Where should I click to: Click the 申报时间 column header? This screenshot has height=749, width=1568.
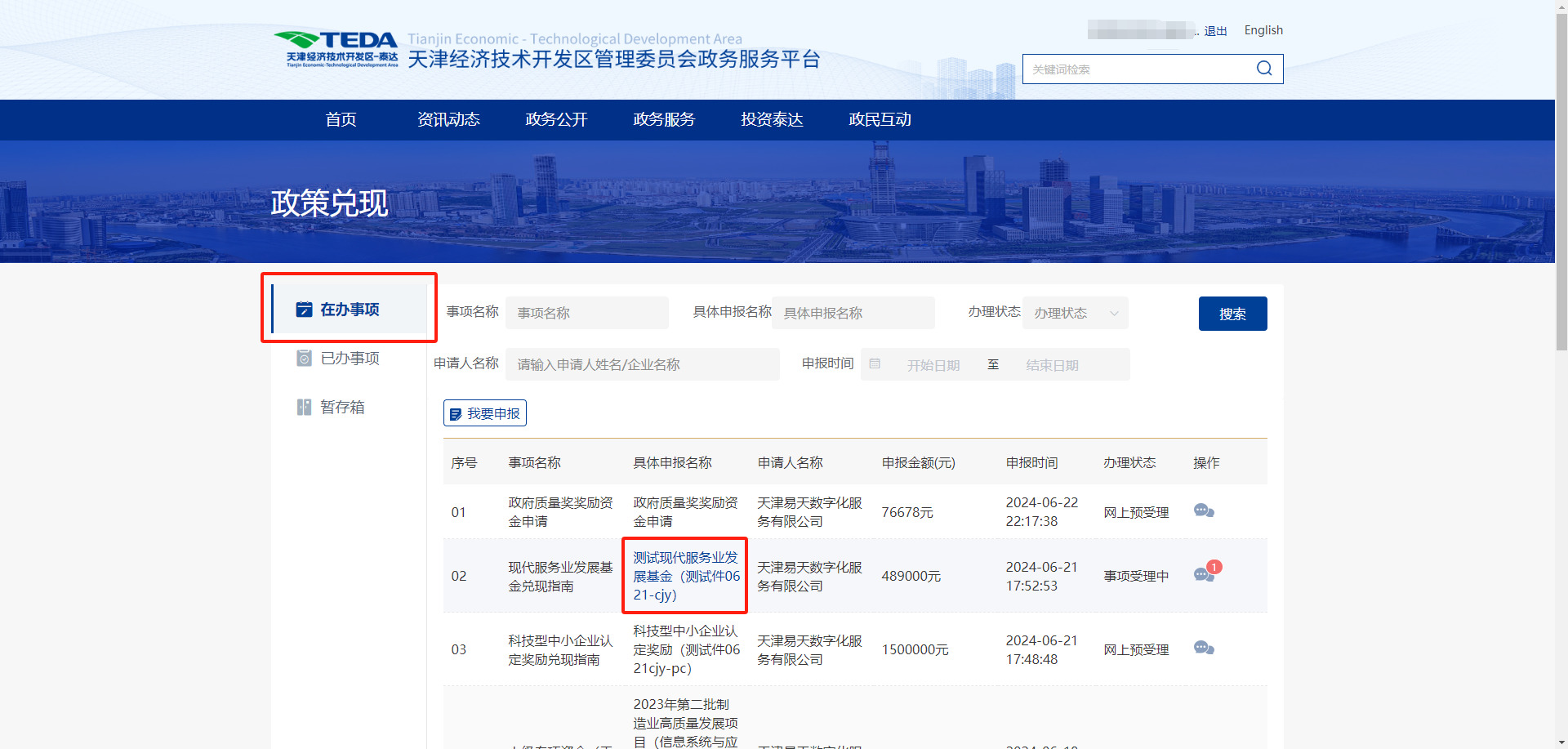pyautogui.click(x=1031, y=462)
